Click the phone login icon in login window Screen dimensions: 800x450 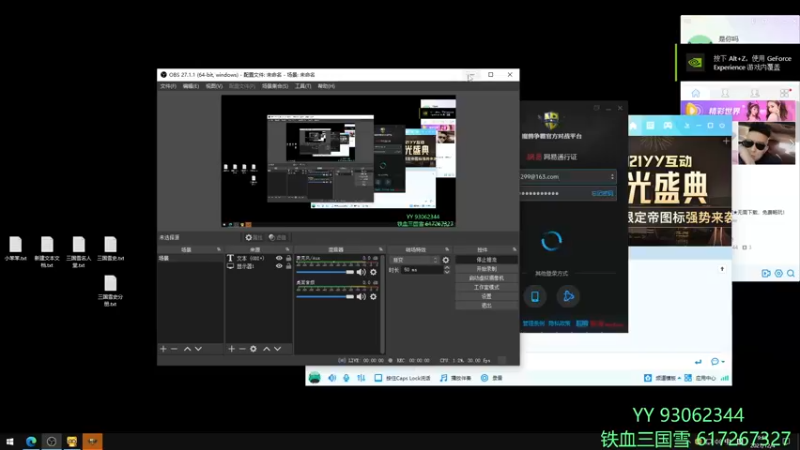point(535,296)
